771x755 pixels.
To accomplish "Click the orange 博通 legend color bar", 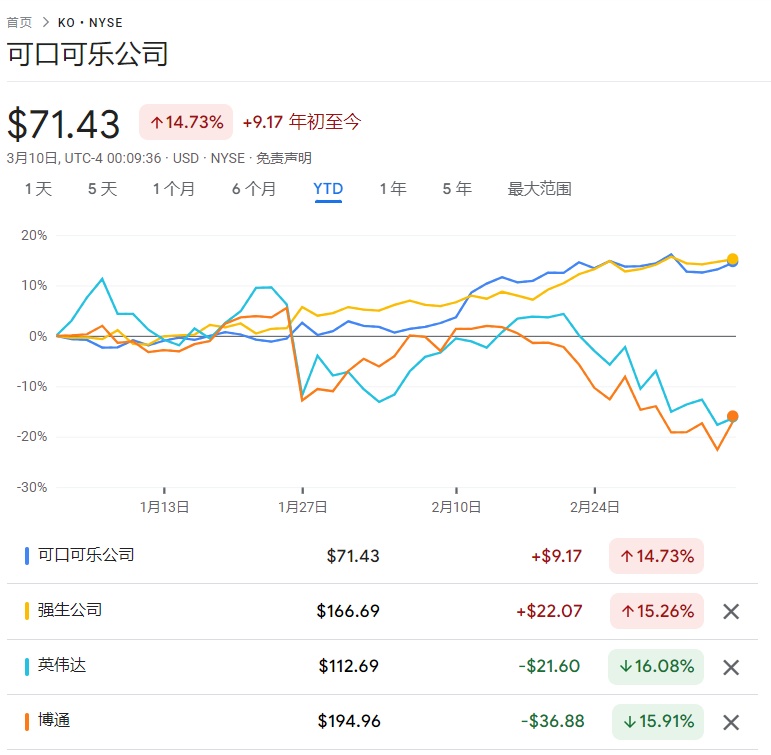I will (x=27, y=721).
